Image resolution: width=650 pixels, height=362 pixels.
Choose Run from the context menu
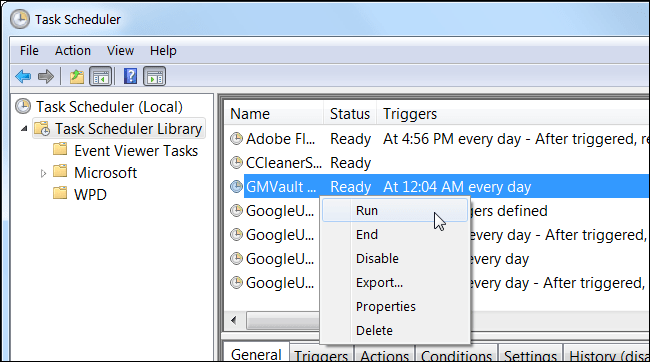point(395,210)
